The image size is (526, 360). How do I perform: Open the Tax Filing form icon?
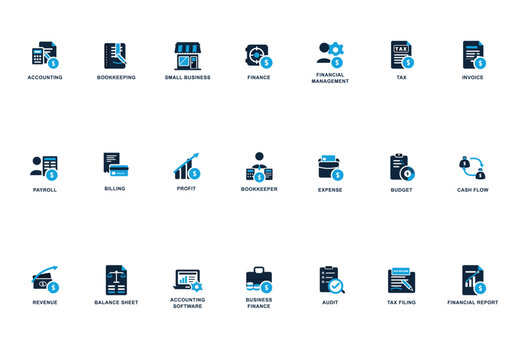[x=402, y=280]
